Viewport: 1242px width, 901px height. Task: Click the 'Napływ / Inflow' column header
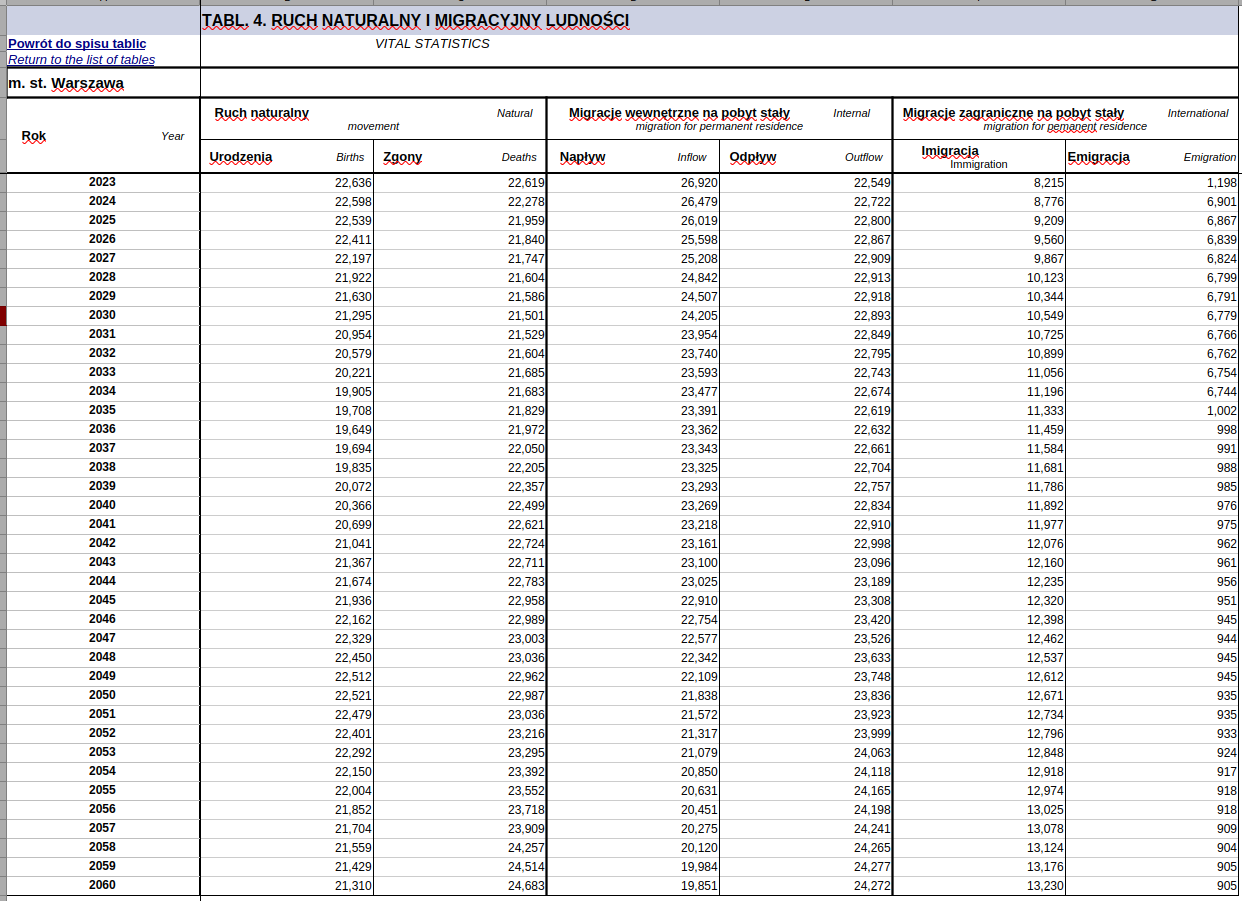coord(632,157)
